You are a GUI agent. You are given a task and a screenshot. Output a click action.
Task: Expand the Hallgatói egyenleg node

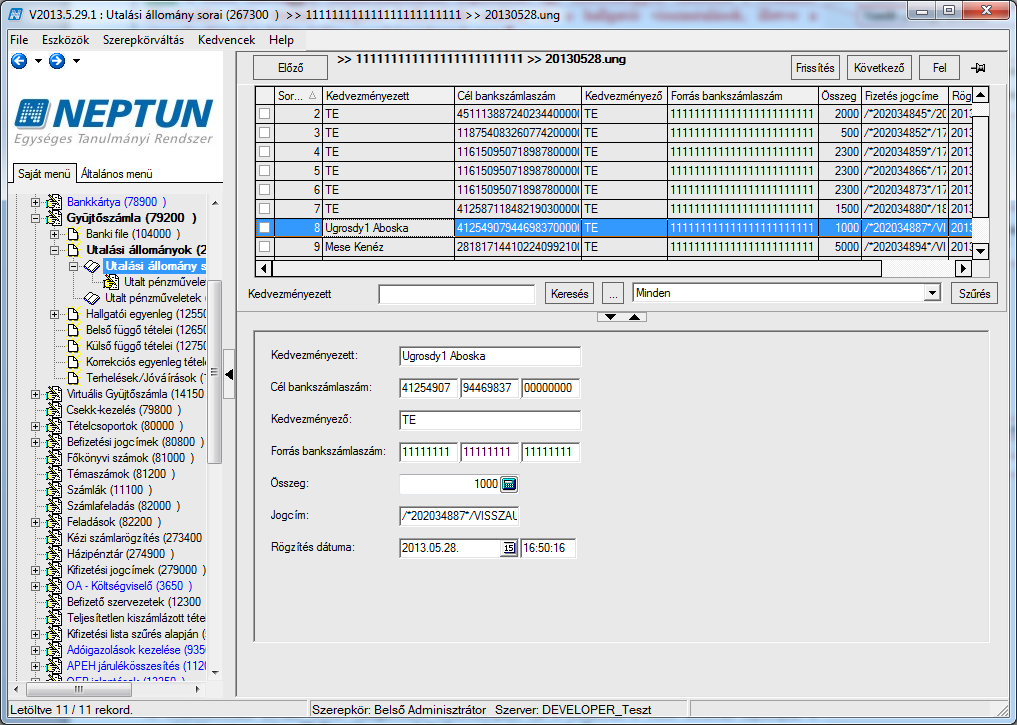(54, 315)
